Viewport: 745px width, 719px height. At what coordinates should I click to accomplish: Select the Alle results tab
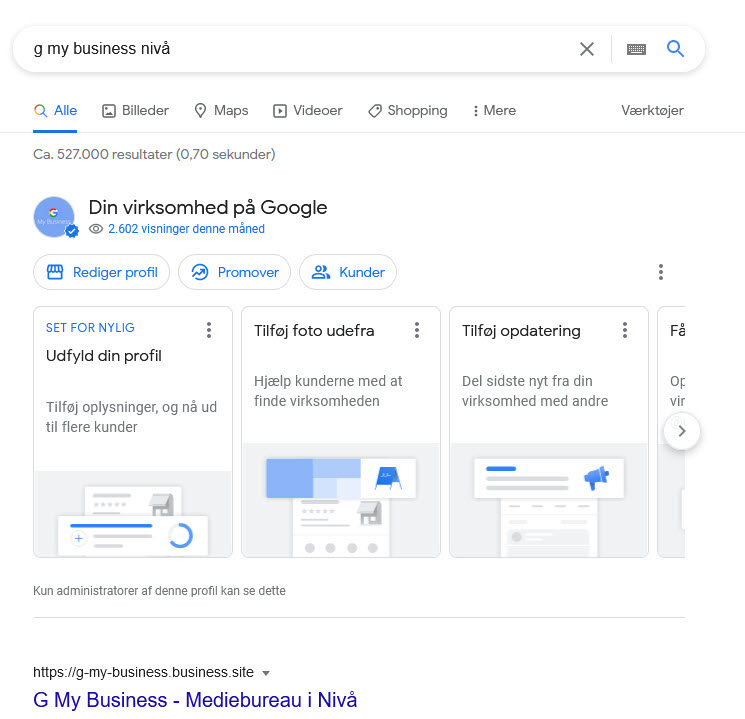tap(55, 111)
